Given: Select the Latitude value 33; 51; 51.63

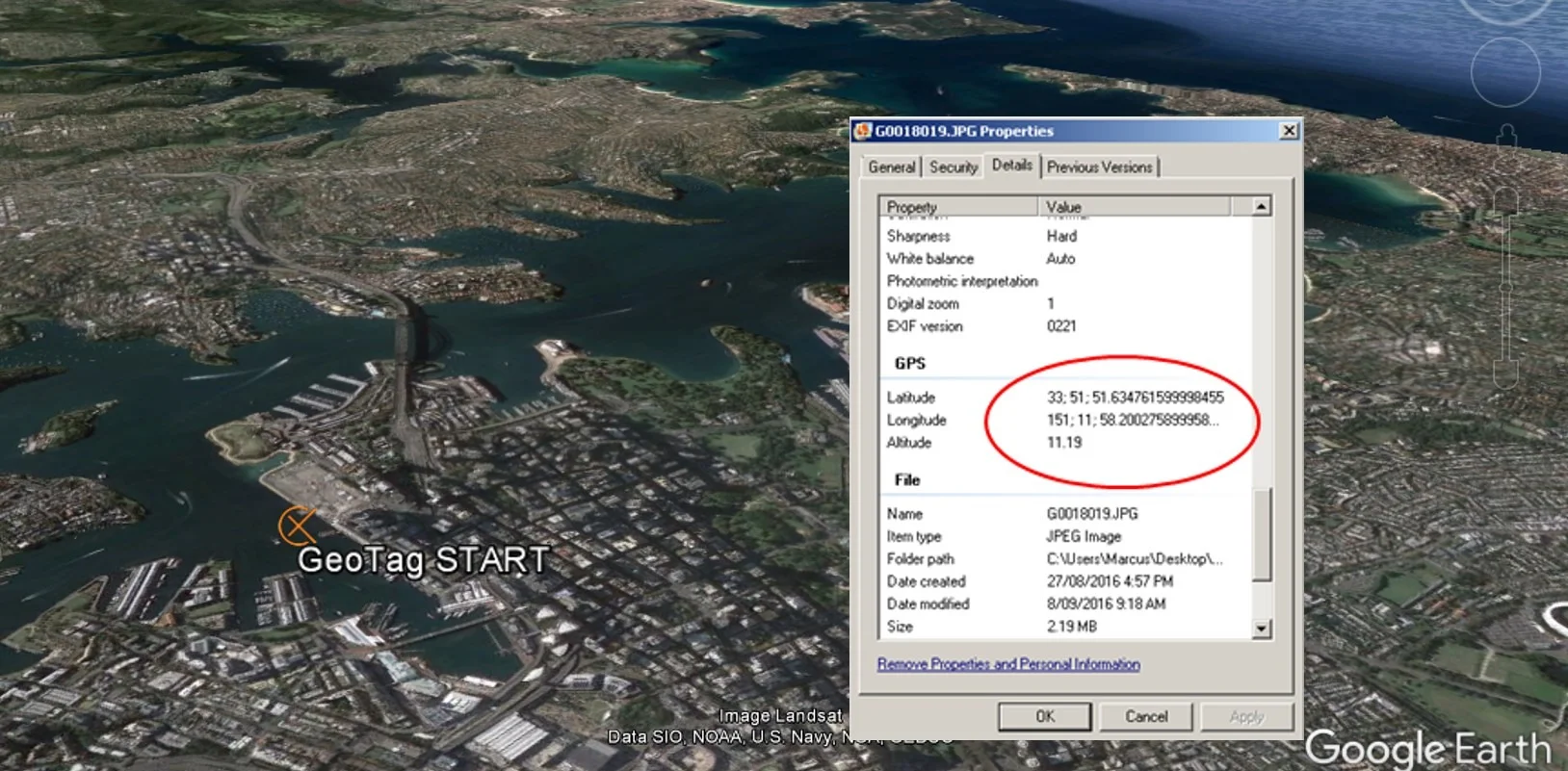Looking at the screenshot, I should [1136, 398].
